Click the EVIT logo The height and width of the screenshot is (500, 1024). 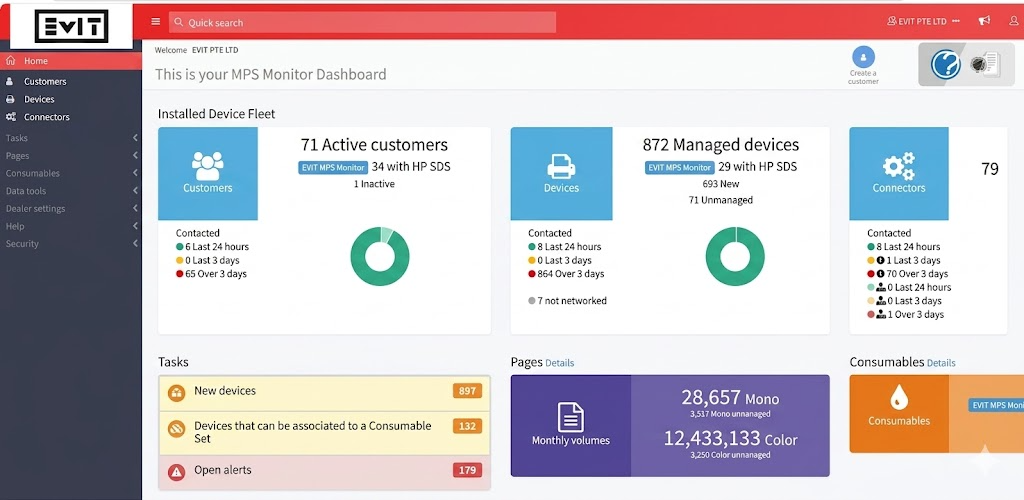[71, 26]
